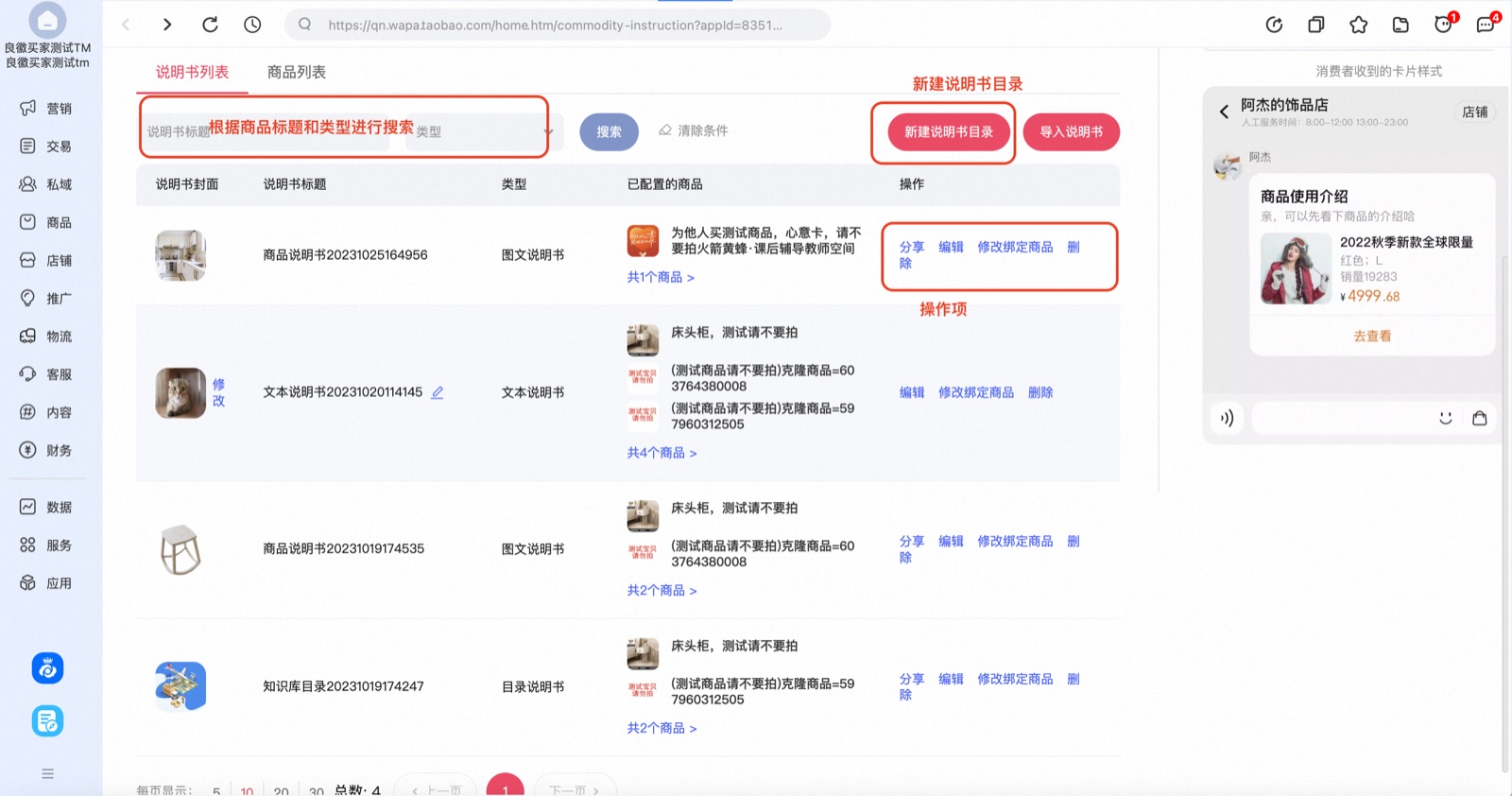Click 分享 for 商品说明书20231025164956
Viewport: 1512px width, 796px height.
(x=912, y=247)
